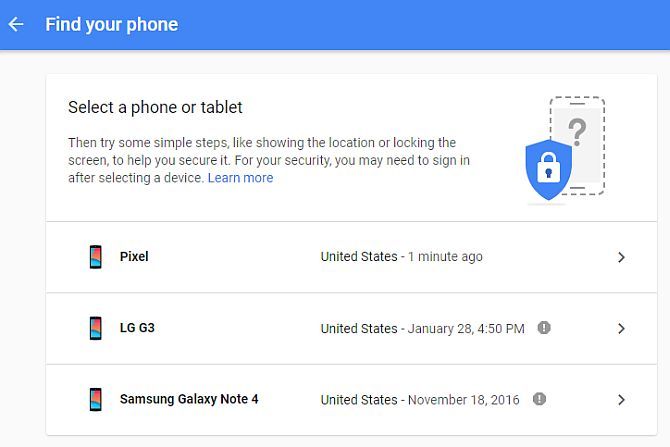The height and width of the screenshot is (447, 670).
Task: Click Pixel's United States 1 minute ago status
Action: (401, 257)
